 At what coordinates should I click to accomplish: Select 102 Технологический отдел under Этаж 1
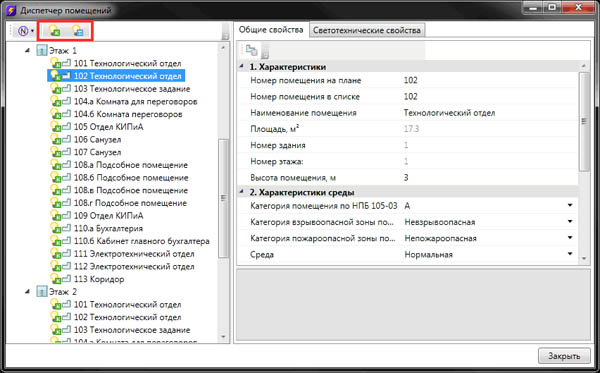click(x=127, y=76)
